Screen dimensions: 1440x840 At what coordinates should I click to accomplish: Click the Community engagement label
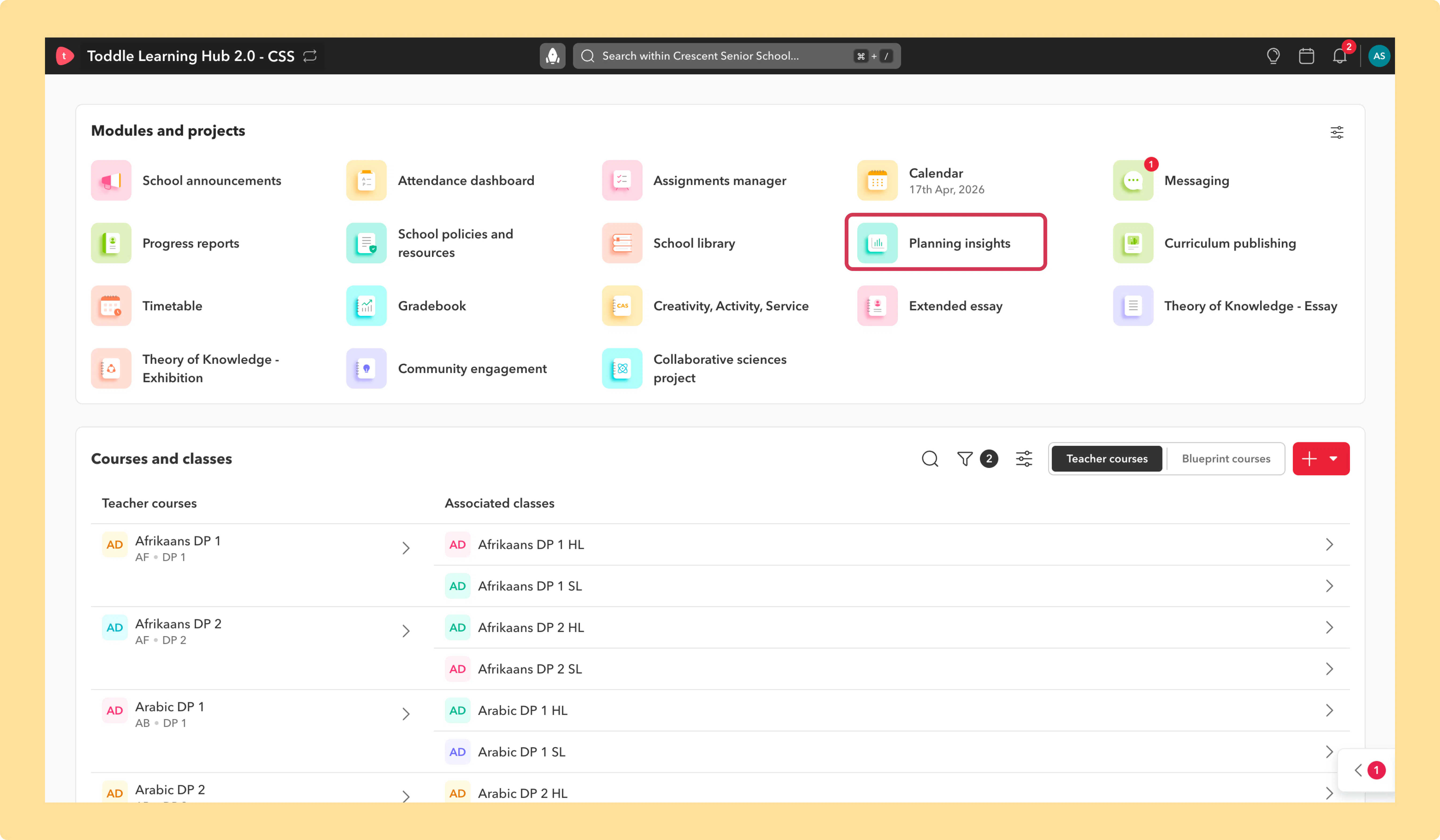point(472,369)
